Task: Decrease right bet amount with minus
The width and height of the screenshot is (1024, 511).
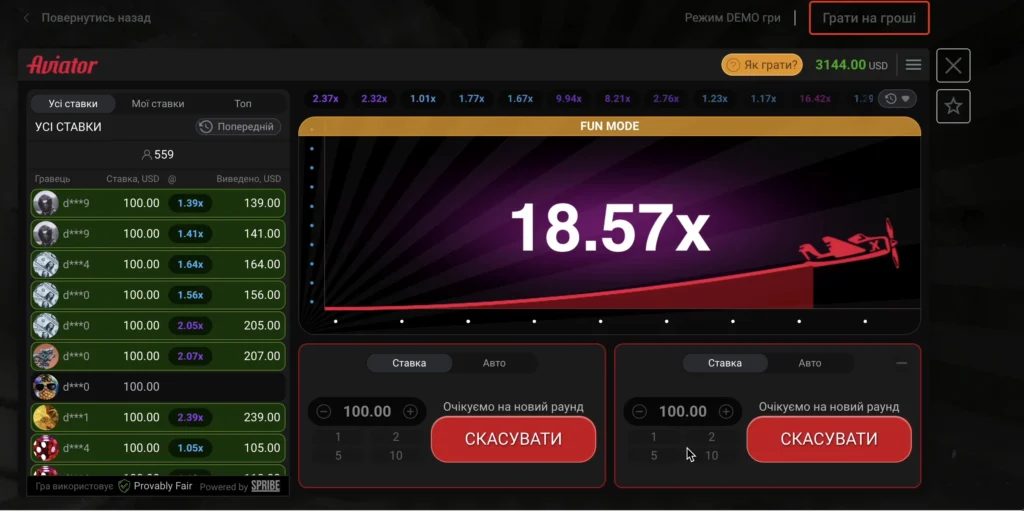Action: coord(639,411)
